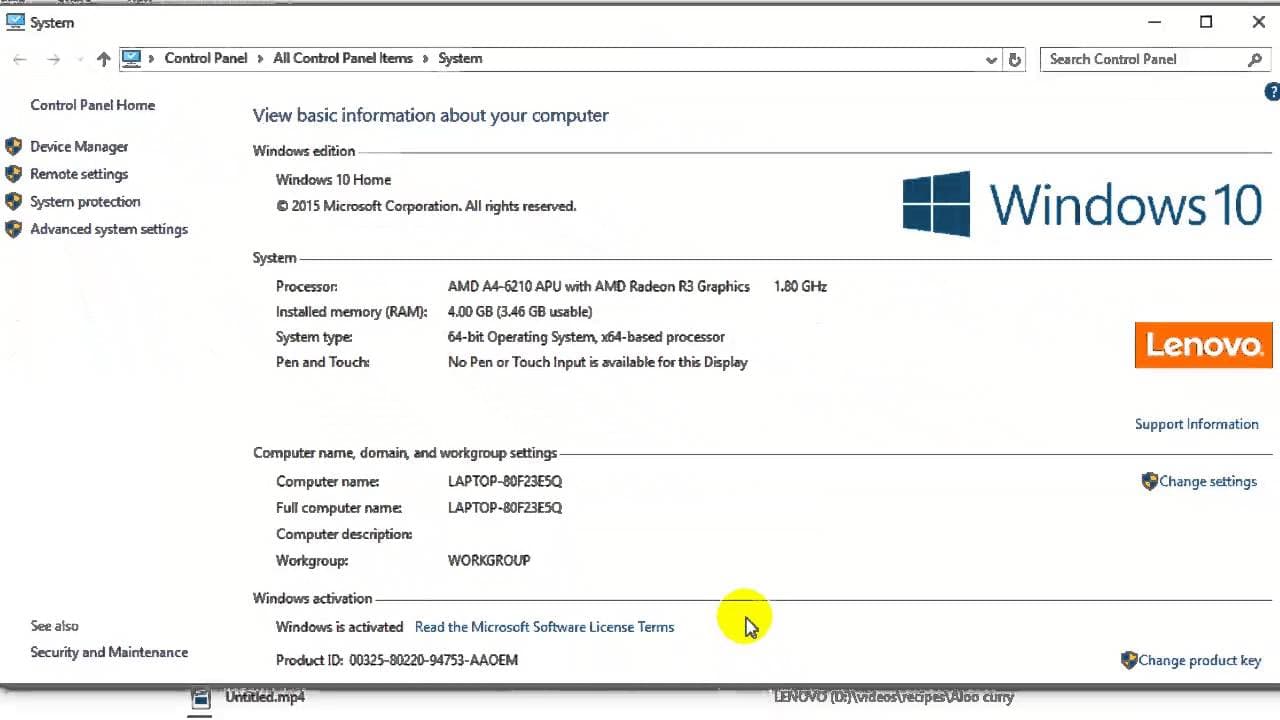Screen dimensions: 1280x720
Task: Click the Advanced system settings shield icon
Action: point(13,229)
